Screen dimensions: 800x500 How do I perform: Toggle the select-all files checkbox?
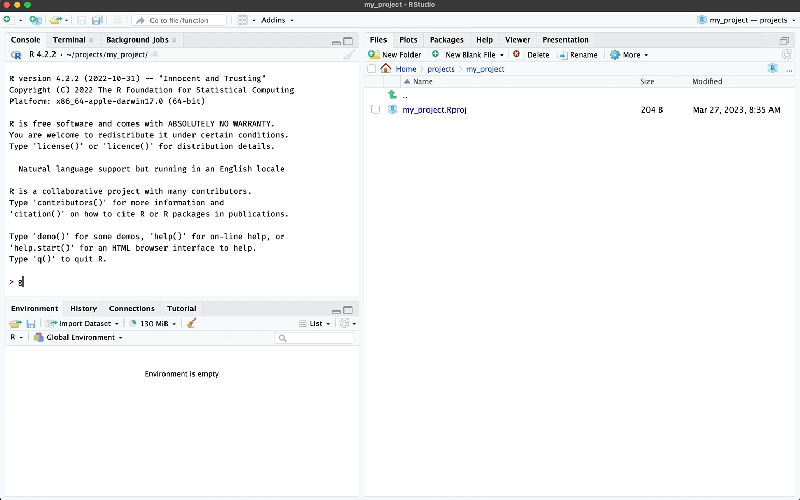tap(371, 69)
